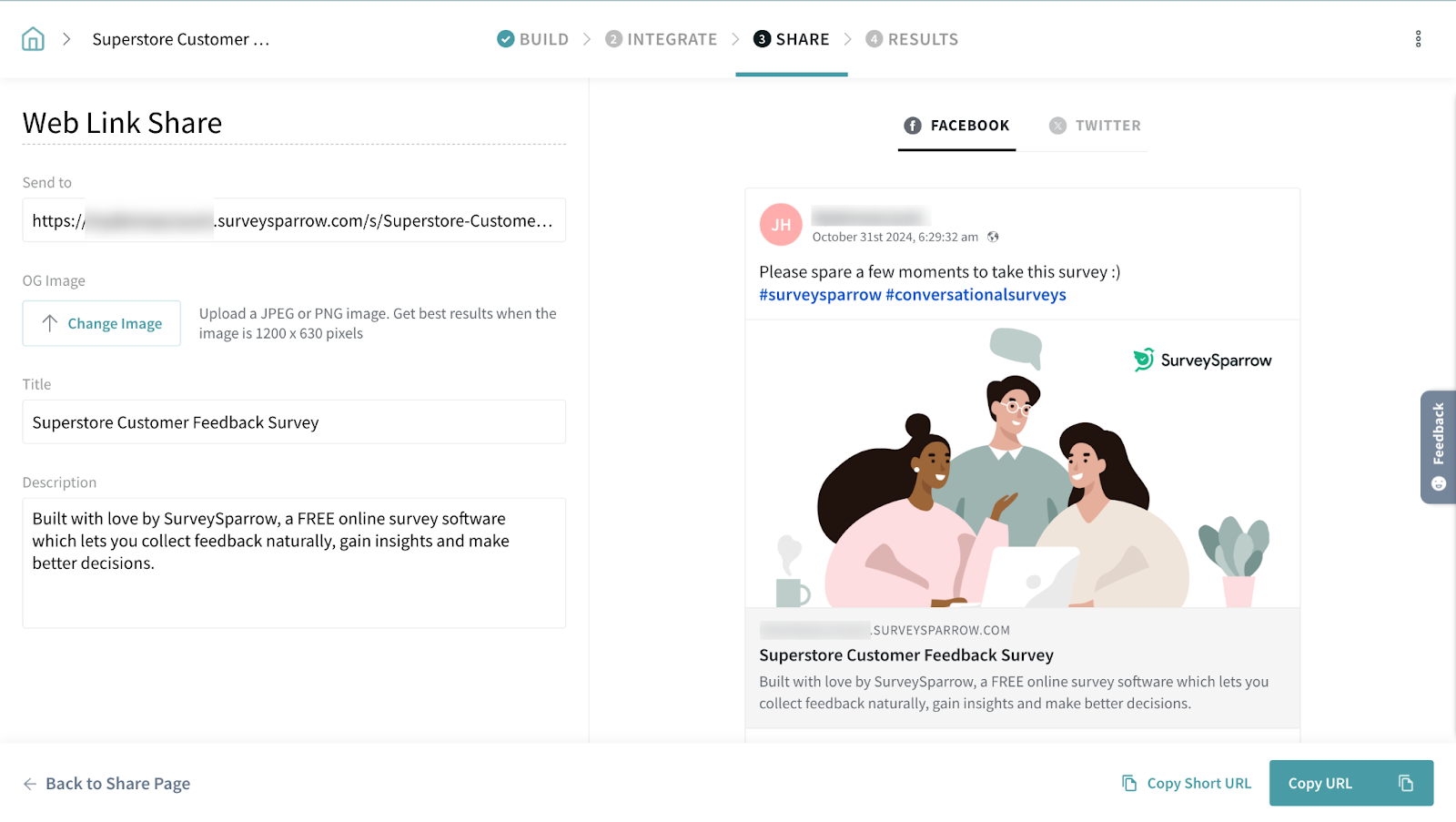Image resolution: width=1456 pixels, height=822 pixels.
Task: Click the globe privacy icon in post
Action: (x=993, y=237)
